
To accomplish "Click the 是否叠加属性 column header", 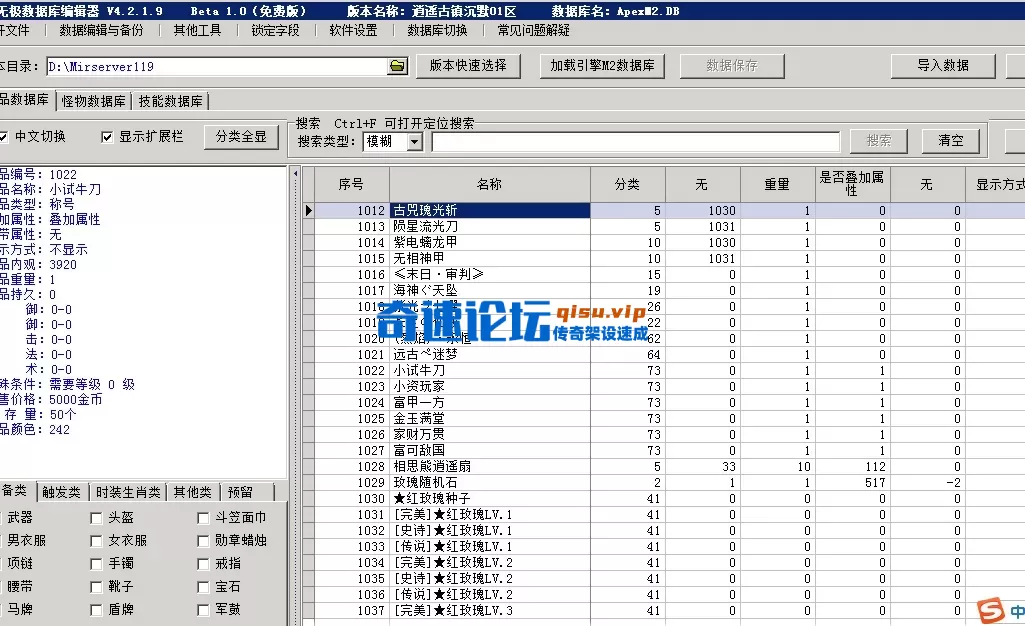I will (x=852, y=184).
